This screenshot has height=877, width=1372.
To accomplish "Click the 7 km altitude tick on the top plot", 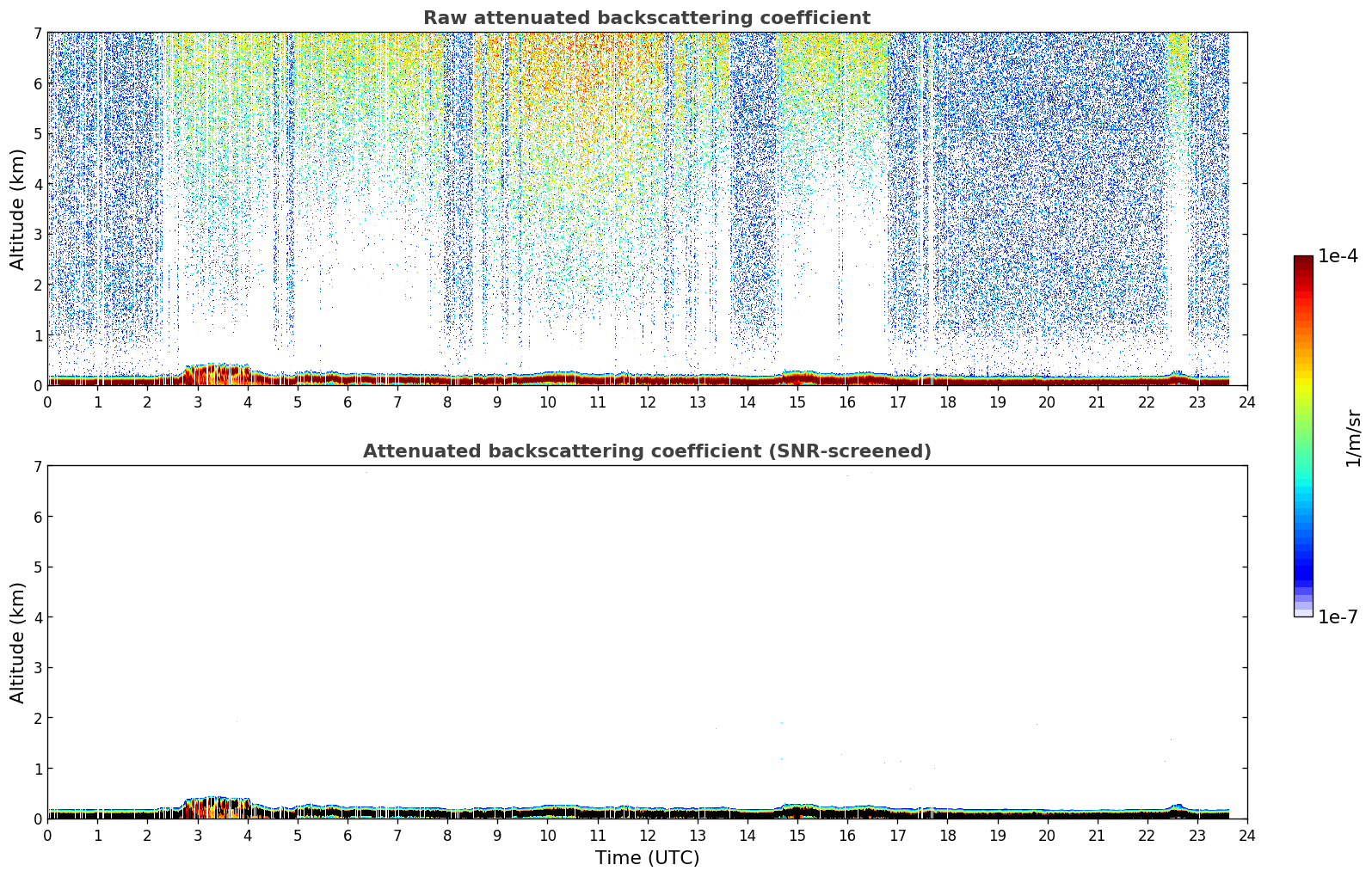I will (x=37, y=33).
